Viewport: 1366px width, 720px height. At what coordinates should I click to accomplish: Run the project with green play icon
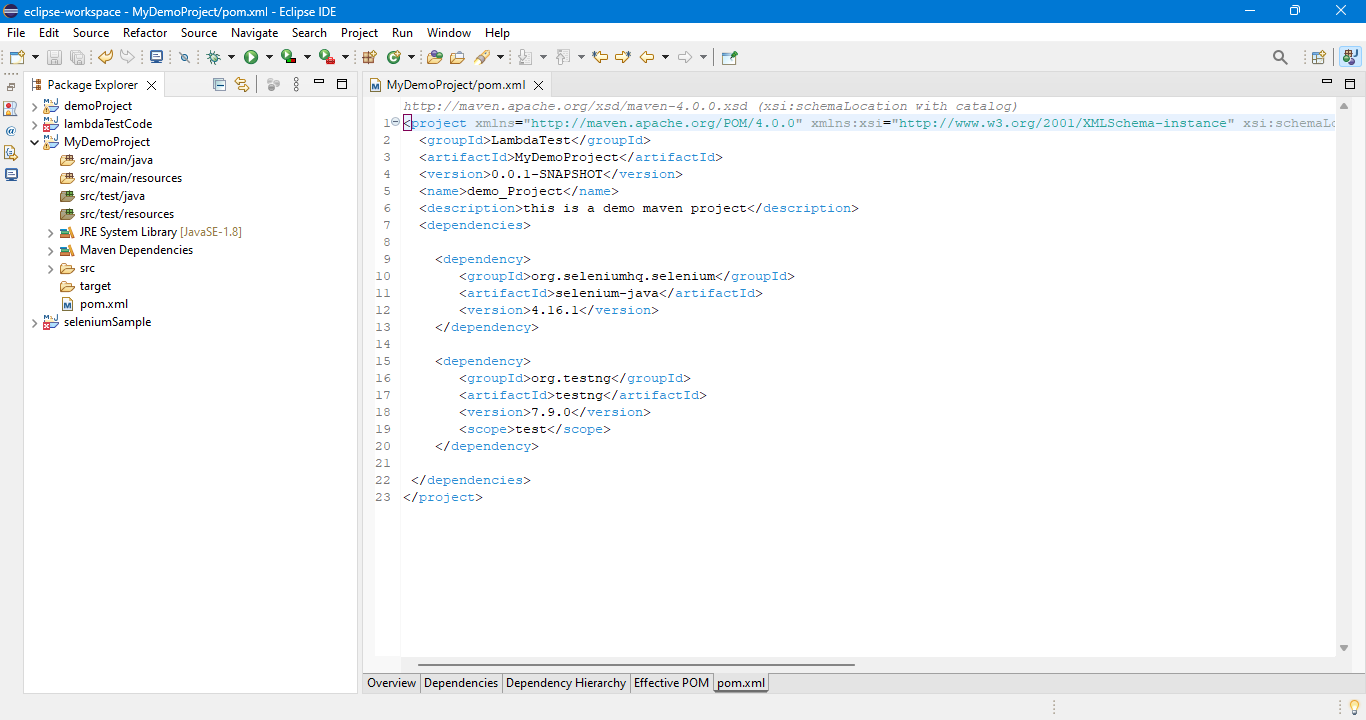click(x=251, y=57)
